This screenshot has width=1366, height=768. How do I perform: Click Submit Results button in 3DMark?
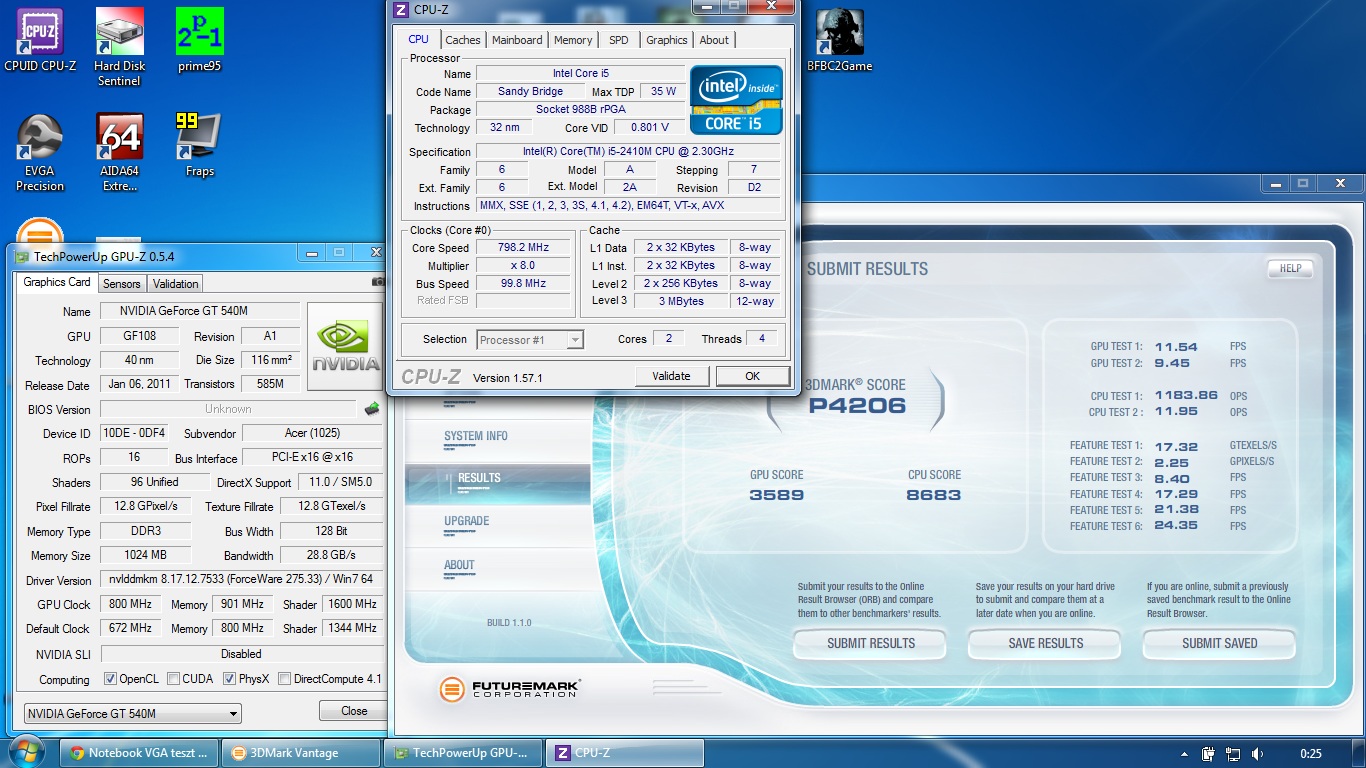[870, 643]
